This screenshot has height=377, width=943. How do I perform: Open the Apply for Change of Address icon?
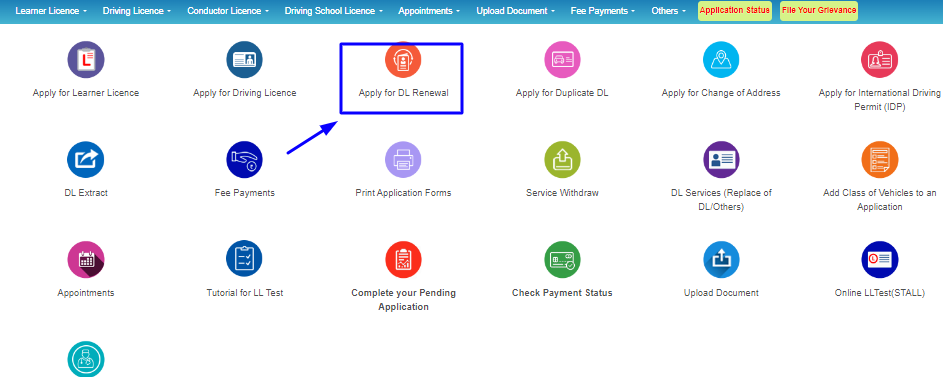point(721,60)
